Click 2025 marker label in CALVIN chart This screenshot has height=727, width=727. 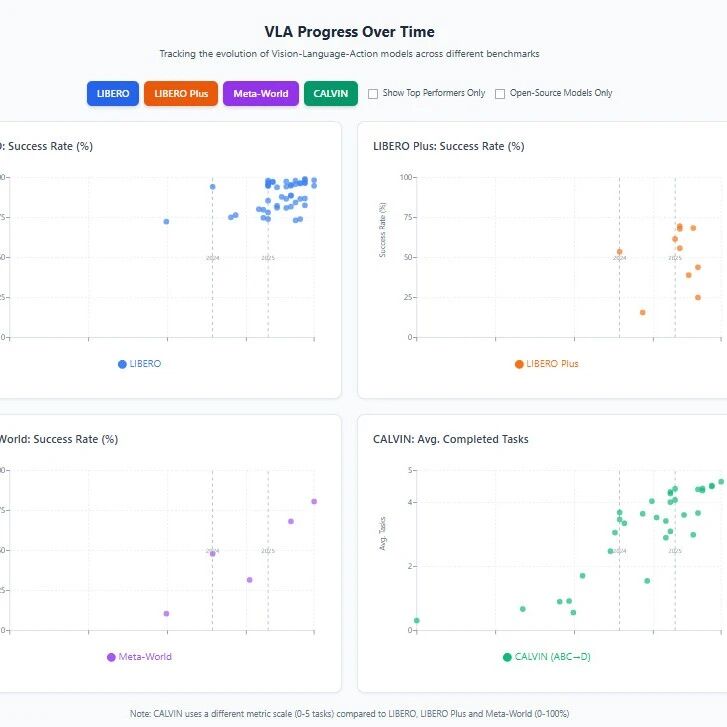(x=675, y=551)
